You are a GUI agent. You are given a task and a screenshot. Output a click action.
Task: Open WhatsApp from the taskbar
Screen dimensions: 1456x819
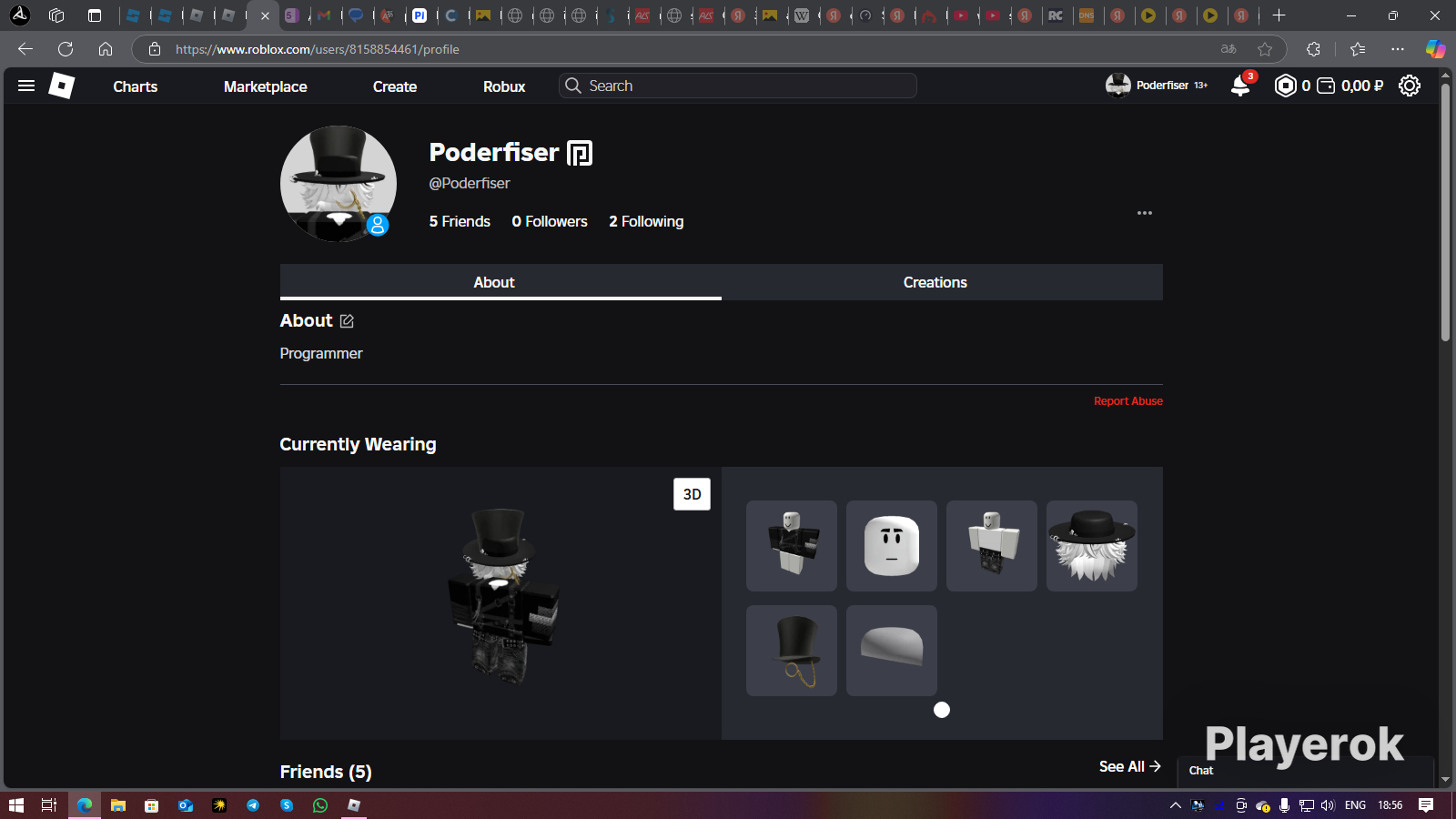pos(320,805)
